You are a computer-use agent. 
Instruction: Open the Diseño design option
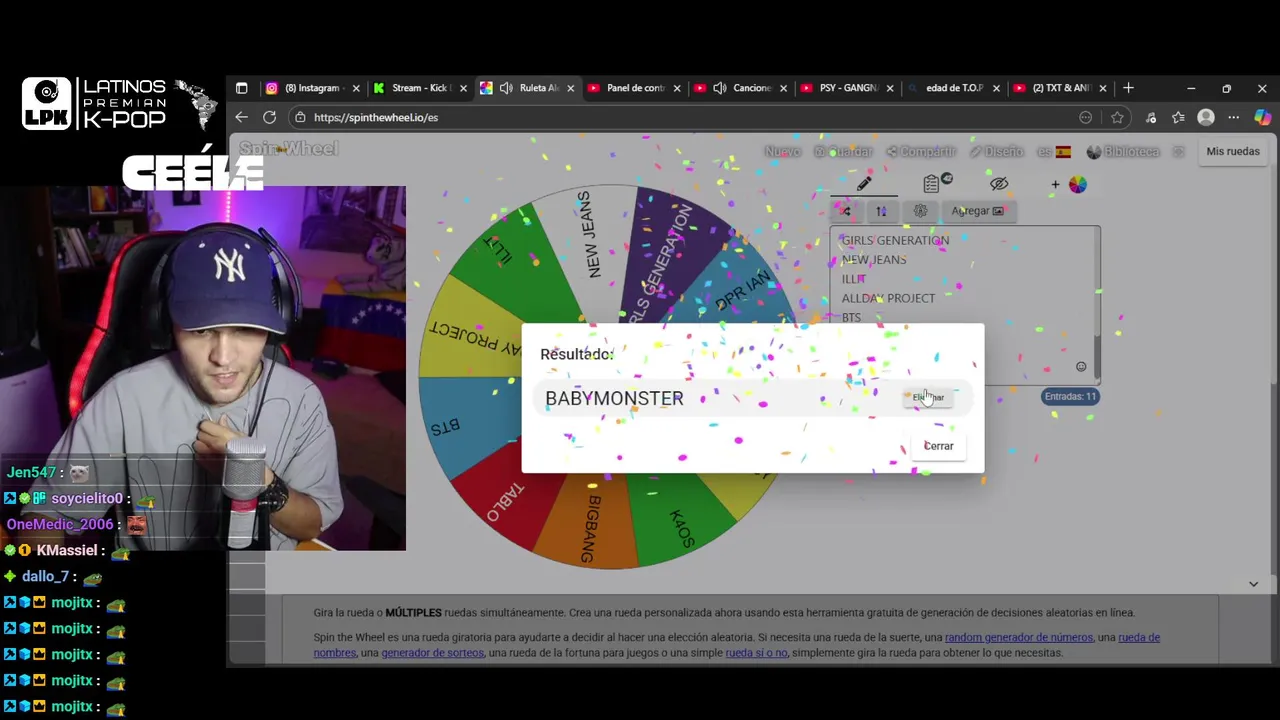pyautogui.click(x=996, y=152)
